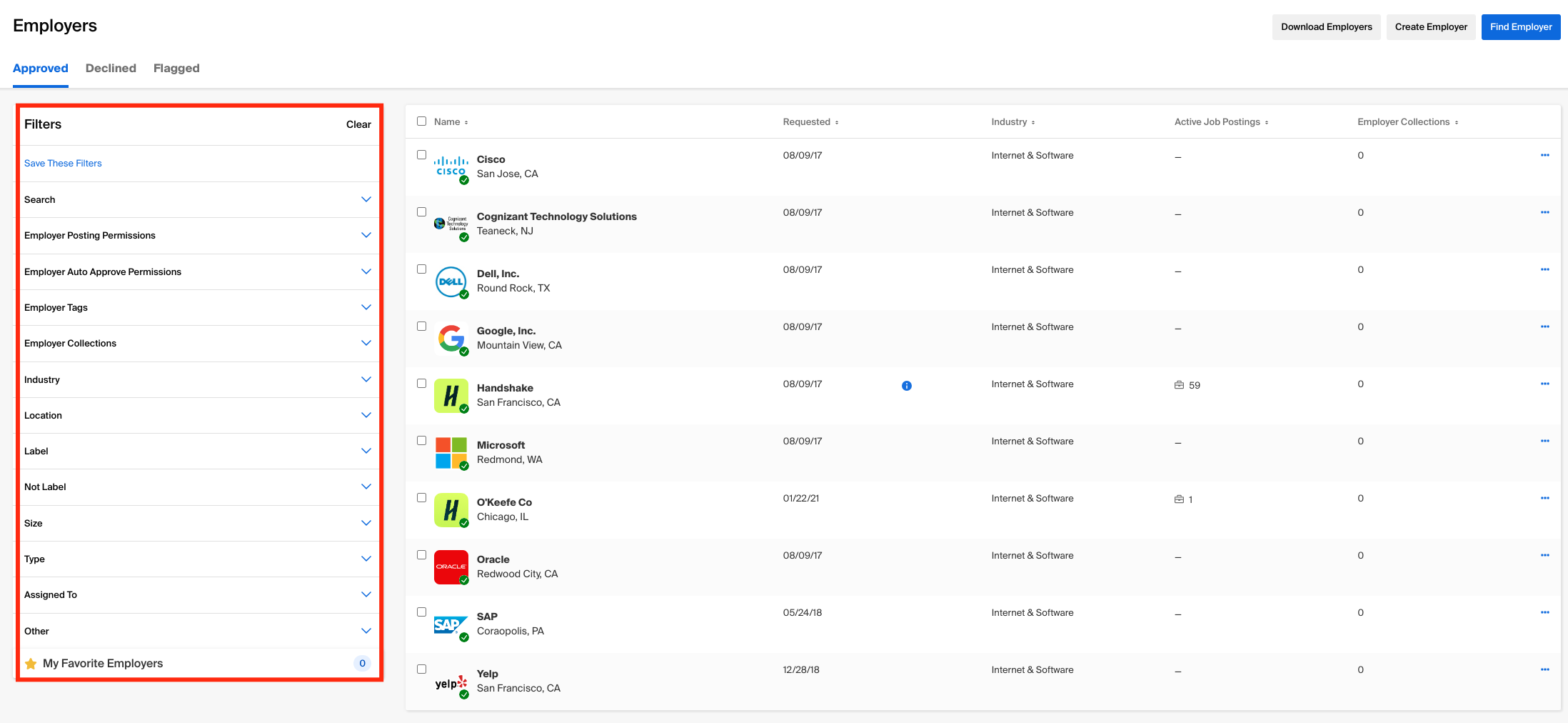This screenshot has width=1568, height=723.
Task: Expand the Employer Collections filter
Action: [x=198, y=343]
